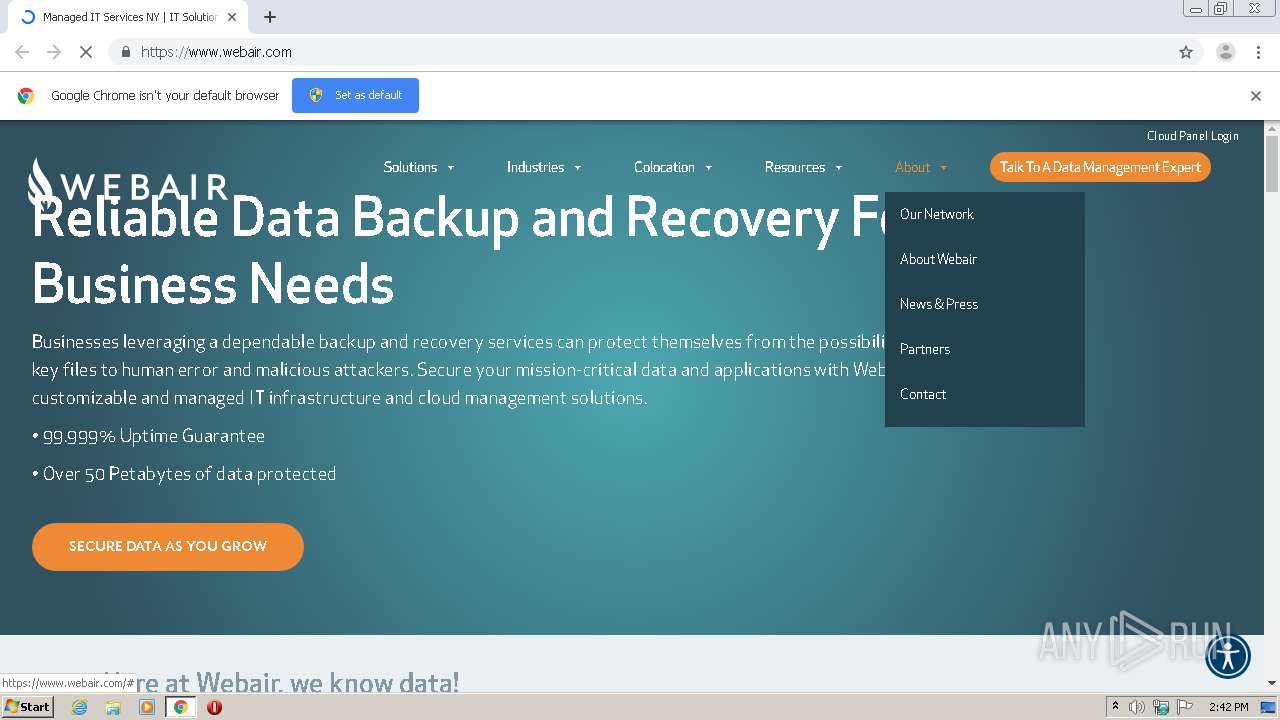Screen dimensions: 1280x720
Task: Click the network tray icon
Action: click(x=1161, y=707)
